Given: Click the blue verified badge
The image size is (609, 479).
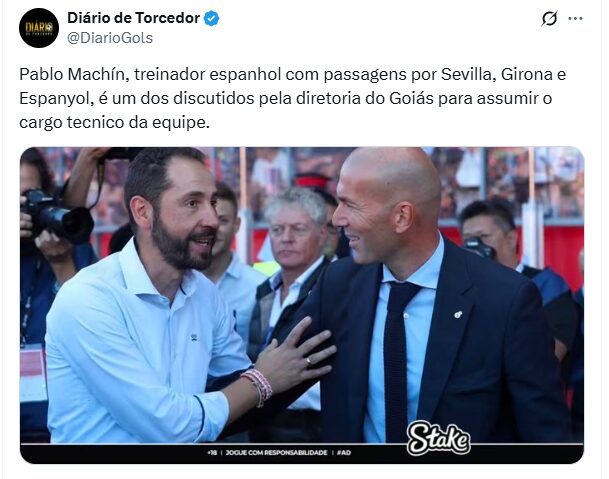Looking at the screenshot, I should click(212, 18).
